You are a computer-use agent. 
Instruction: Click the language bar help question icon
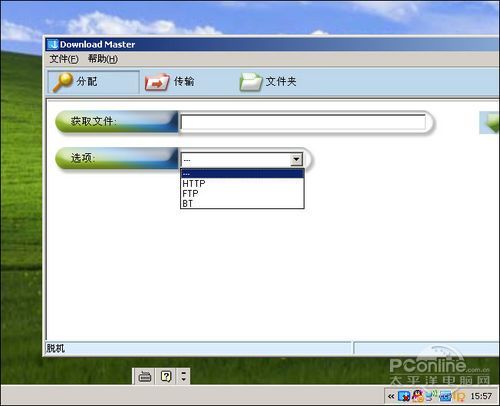click(x=166, y=377)
